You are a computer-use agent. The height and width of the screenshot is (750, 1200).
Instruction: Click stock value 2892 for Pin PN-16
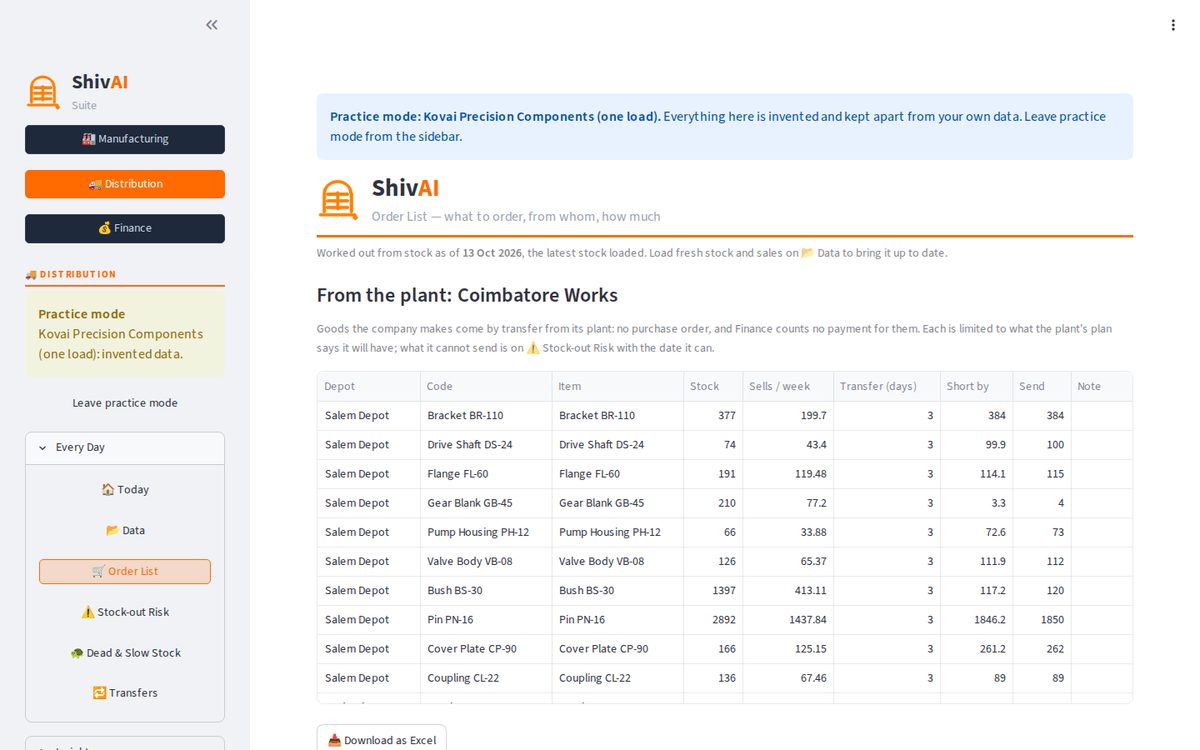[713, 620]
